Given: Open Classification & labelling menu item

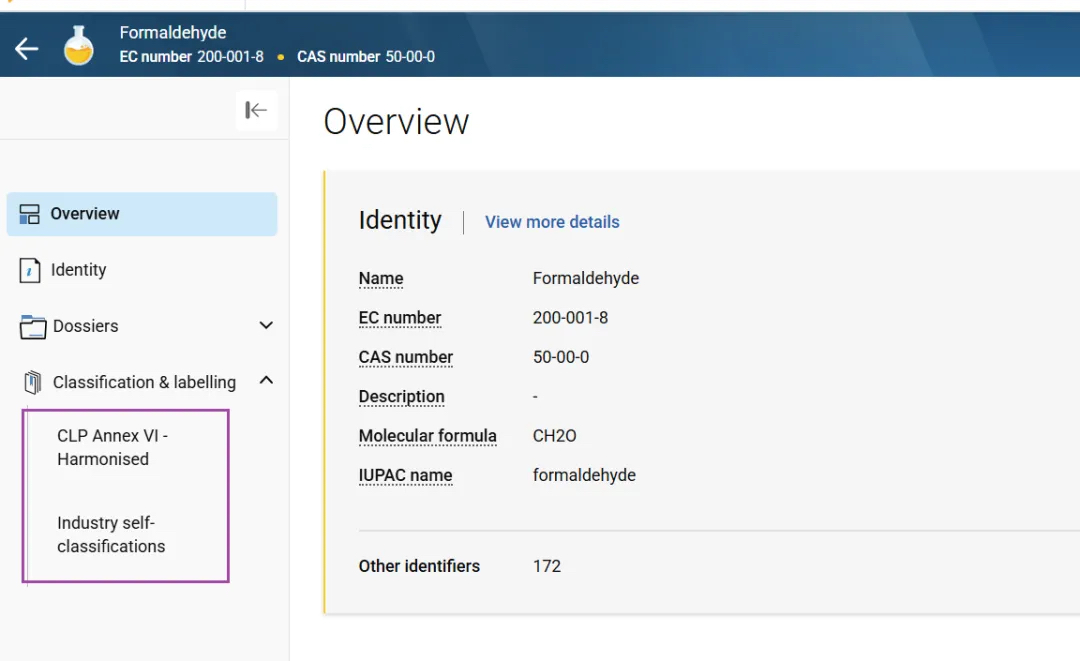Looking at the screenshot, I should point(144,382).
